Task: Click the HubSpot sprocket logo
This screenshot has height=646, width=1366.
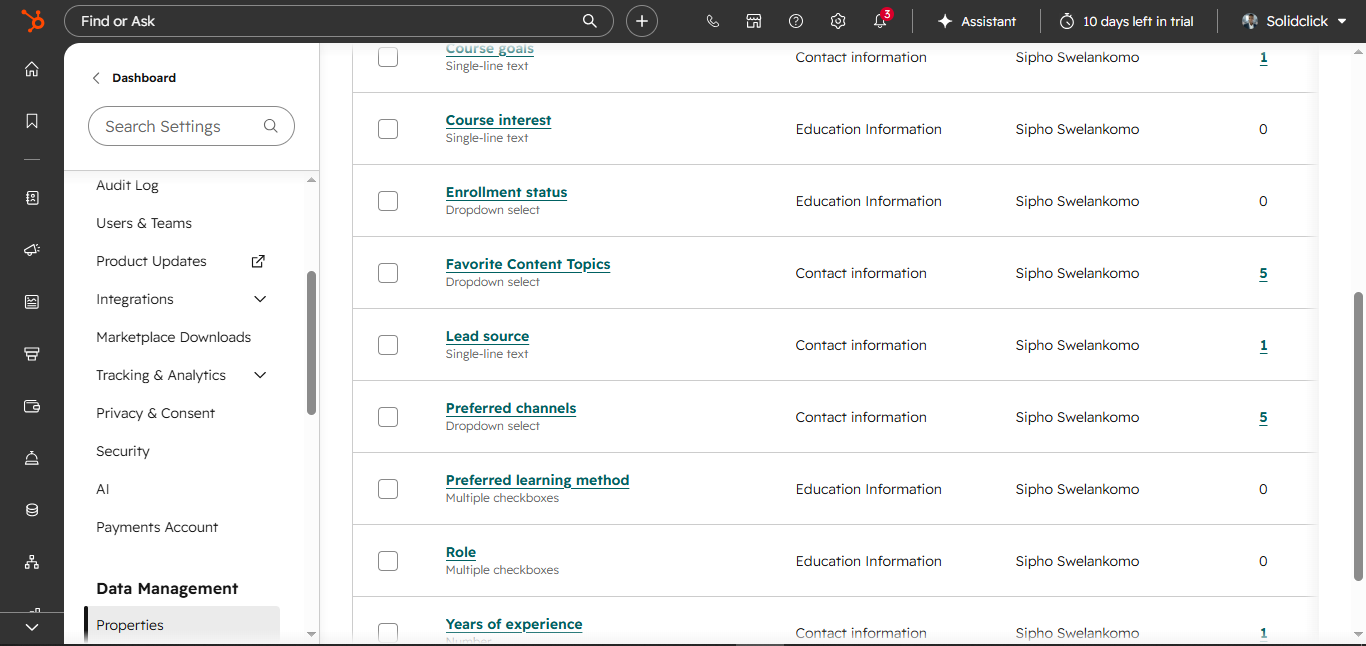Action: (x=32, y=21)
